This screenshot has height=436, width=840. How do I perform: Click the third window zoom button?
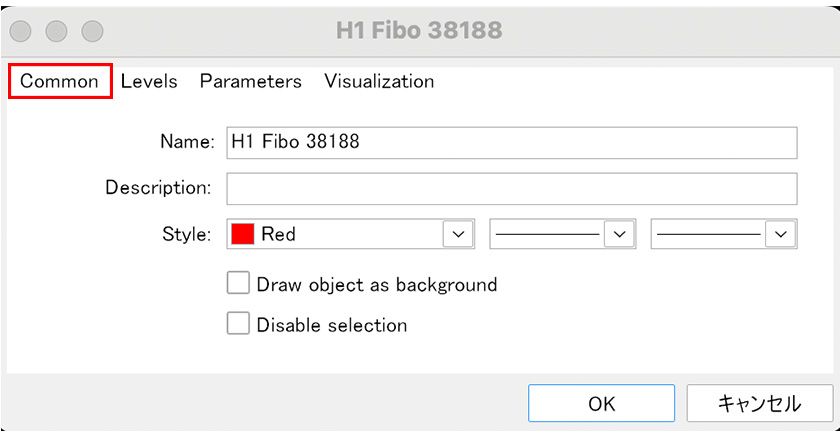[92, 30]
